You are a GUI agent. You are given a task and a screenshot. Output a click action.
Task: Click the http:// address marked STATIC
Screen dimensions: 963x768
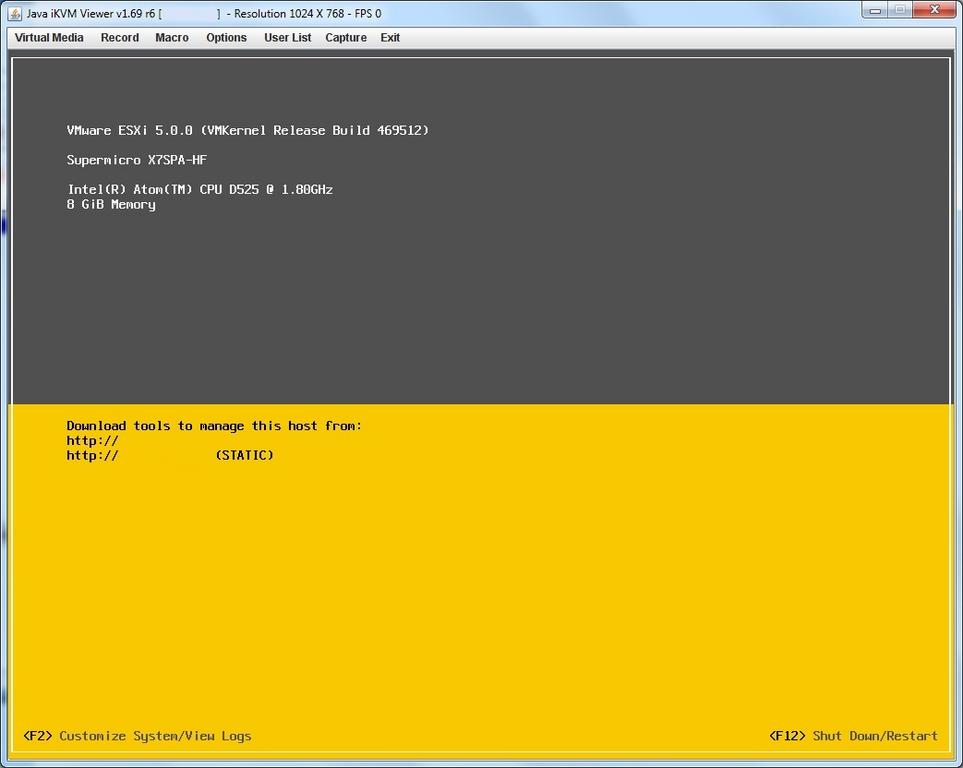(170, 456)
